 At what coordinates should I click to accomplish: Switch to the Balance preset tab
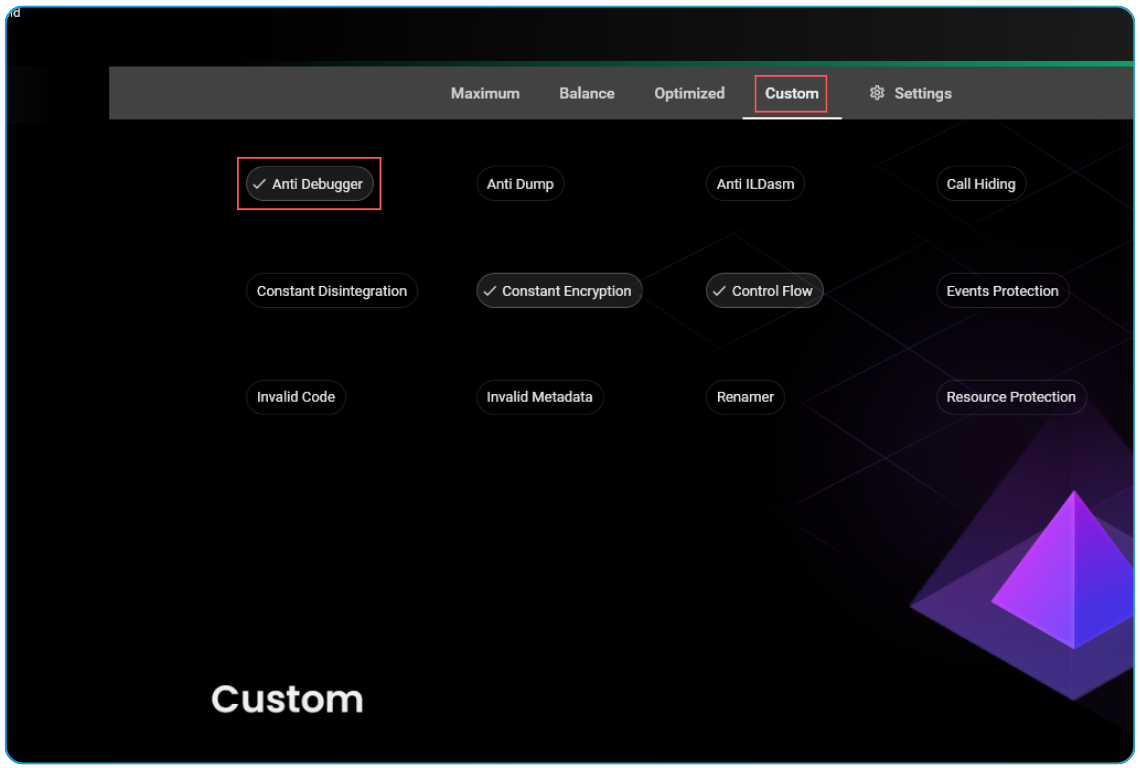pos(587,92)
